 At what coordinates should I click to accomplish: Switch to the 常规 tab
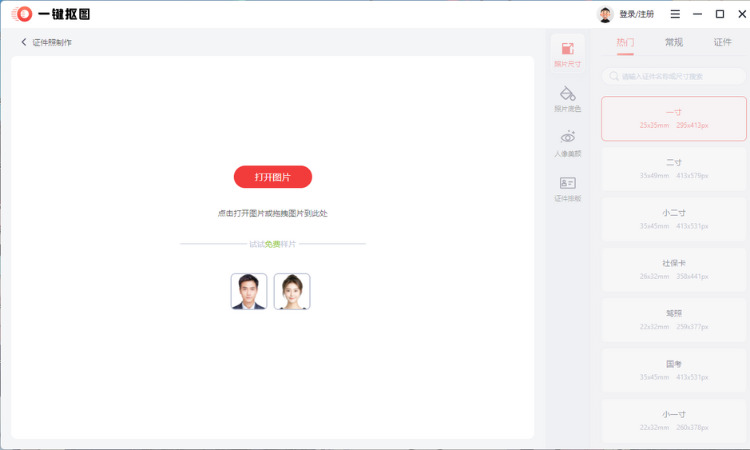[674, 43]
